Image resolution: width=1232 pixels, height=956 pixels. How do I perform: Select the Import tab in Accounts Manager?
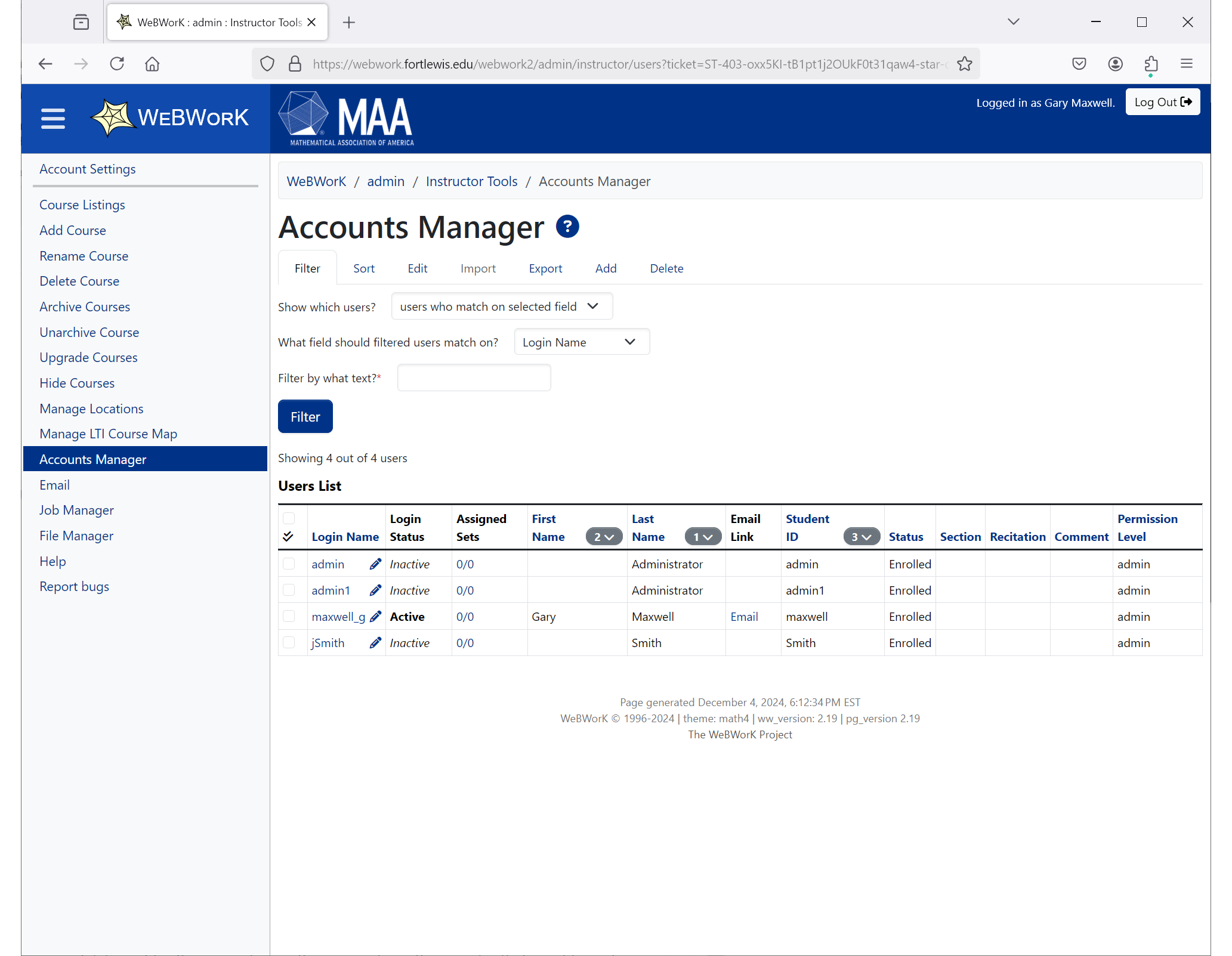coord(478,268)
